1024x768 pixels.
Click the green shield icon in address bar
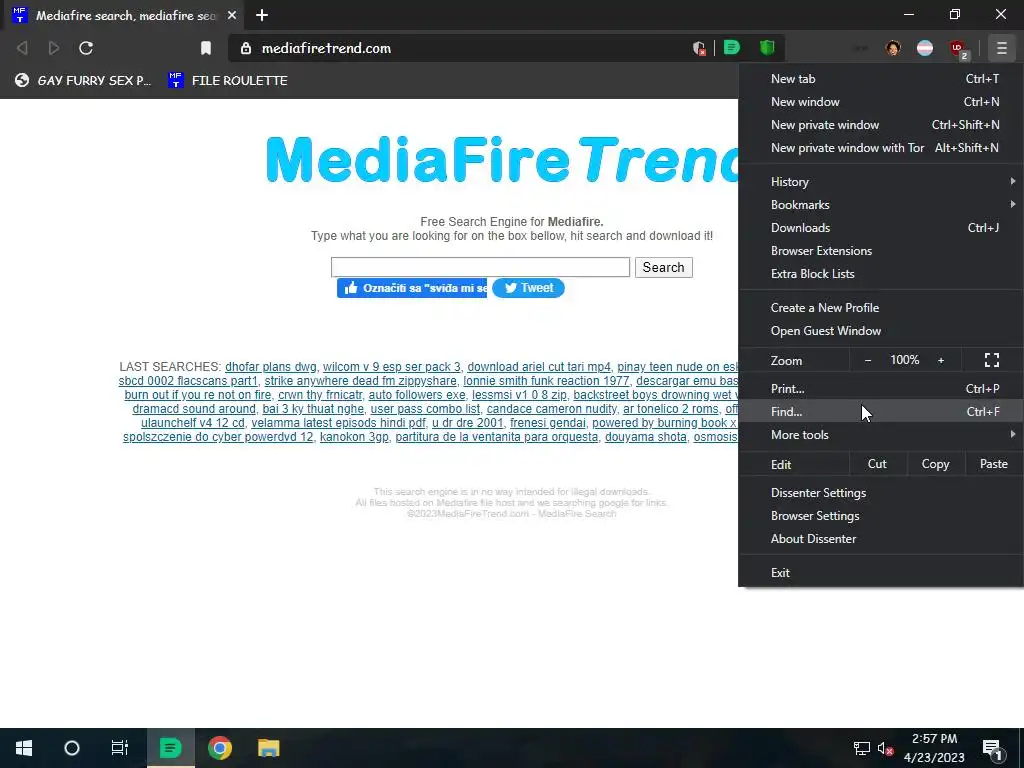(767, 48)
